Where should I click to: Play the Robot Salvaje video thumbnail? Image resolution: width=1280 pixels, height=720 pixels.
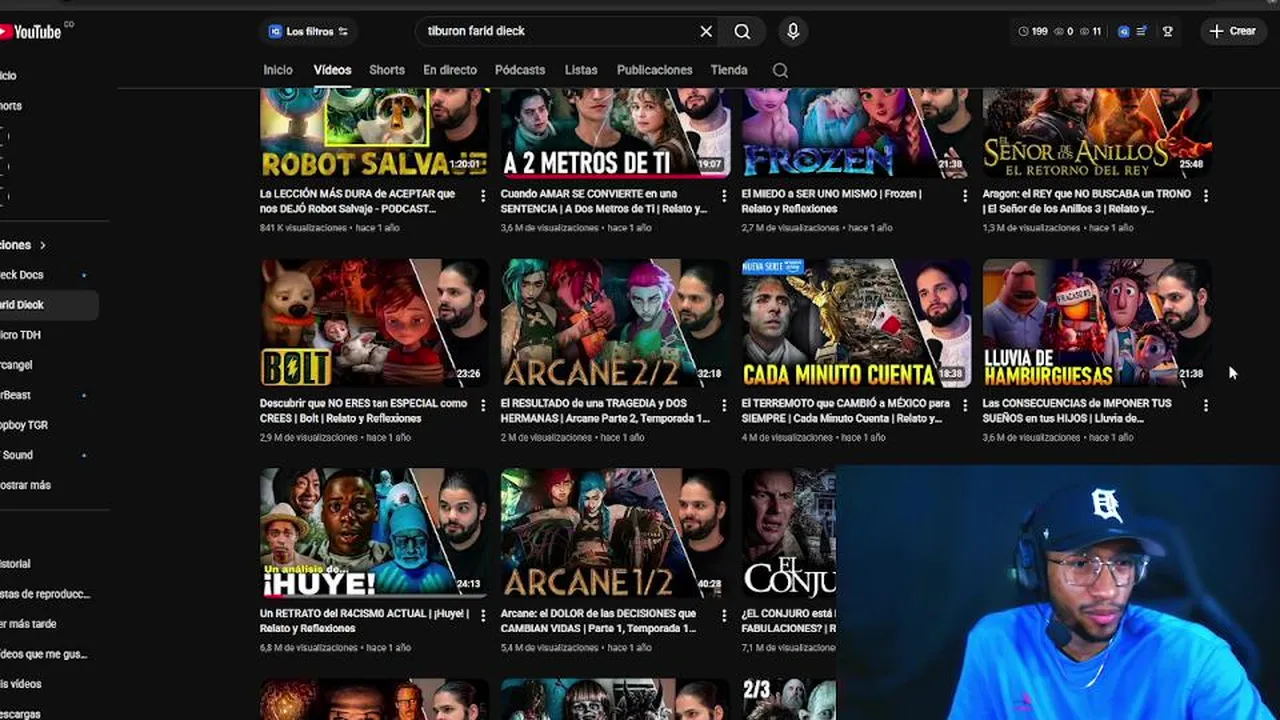coord(374,133)
